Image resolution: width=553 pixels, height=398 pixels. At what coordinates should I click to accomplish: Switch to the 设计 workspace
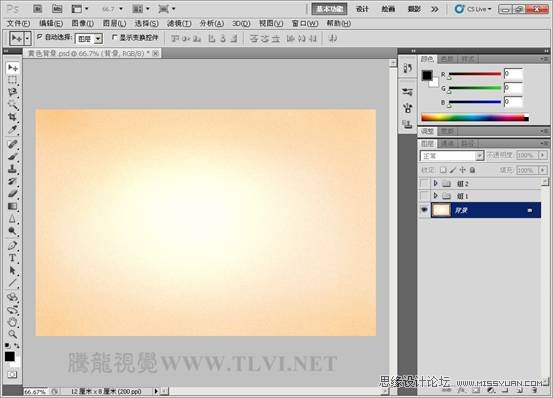click(362, 9)
